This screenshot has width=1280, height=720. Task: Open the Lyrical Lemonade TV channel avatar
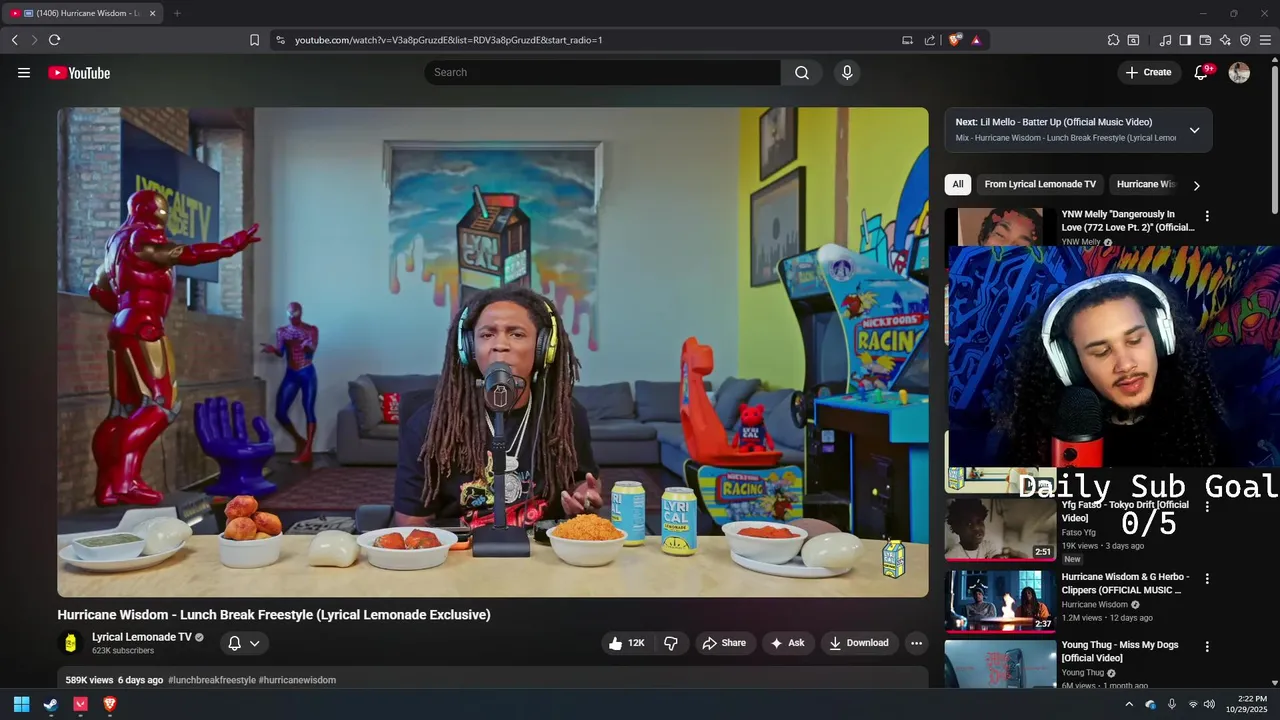coord(70,643)
